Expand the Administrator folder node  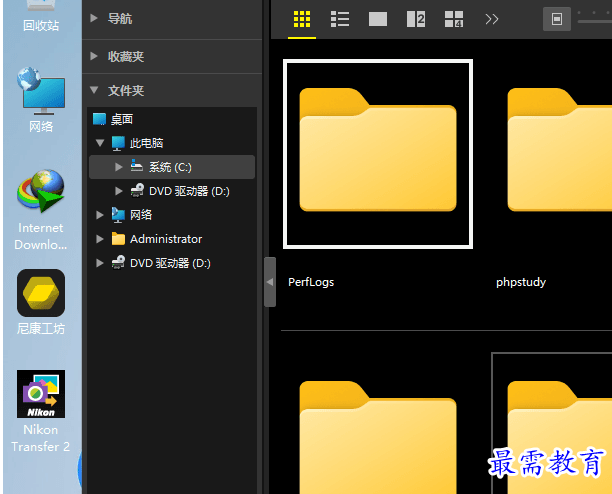point(100,239)
